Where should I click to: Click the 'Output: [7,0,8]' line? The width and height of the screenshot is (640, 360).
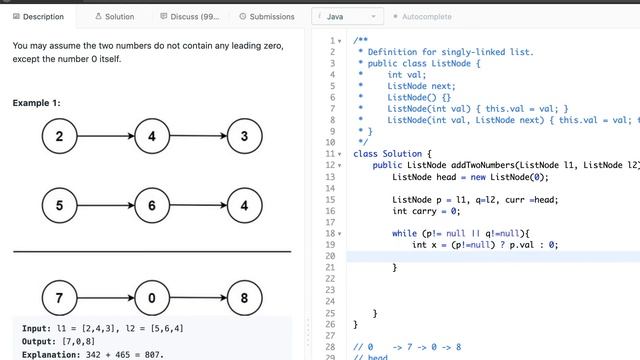pos(58,342)
